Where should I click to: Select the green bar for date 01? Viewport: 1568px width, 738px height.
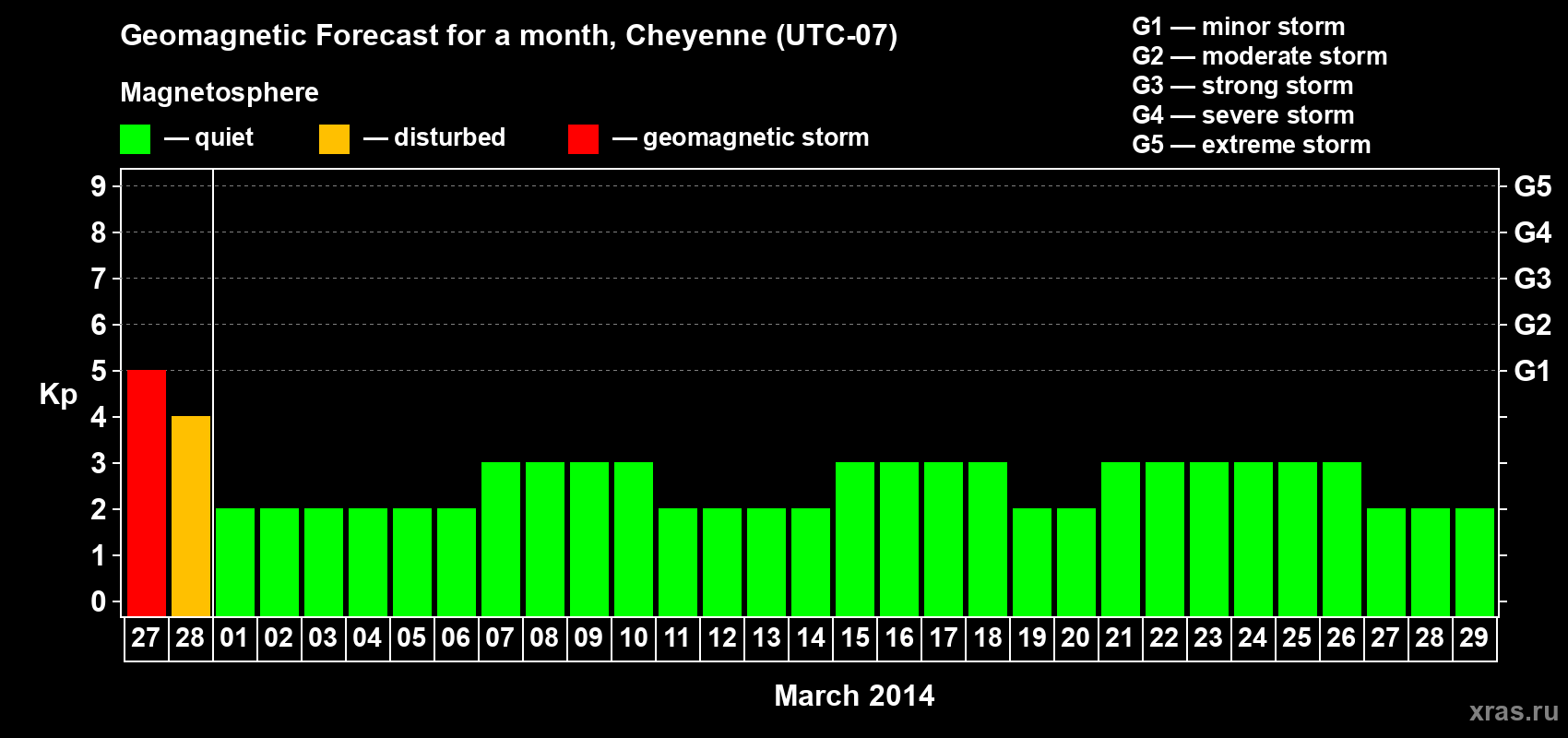click(x=235, y=563)
